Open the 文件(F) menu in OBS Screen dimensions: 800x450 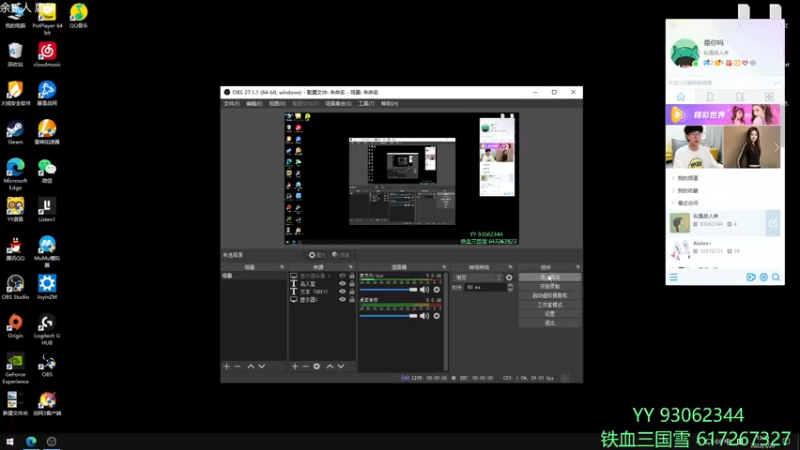(231, 104)
